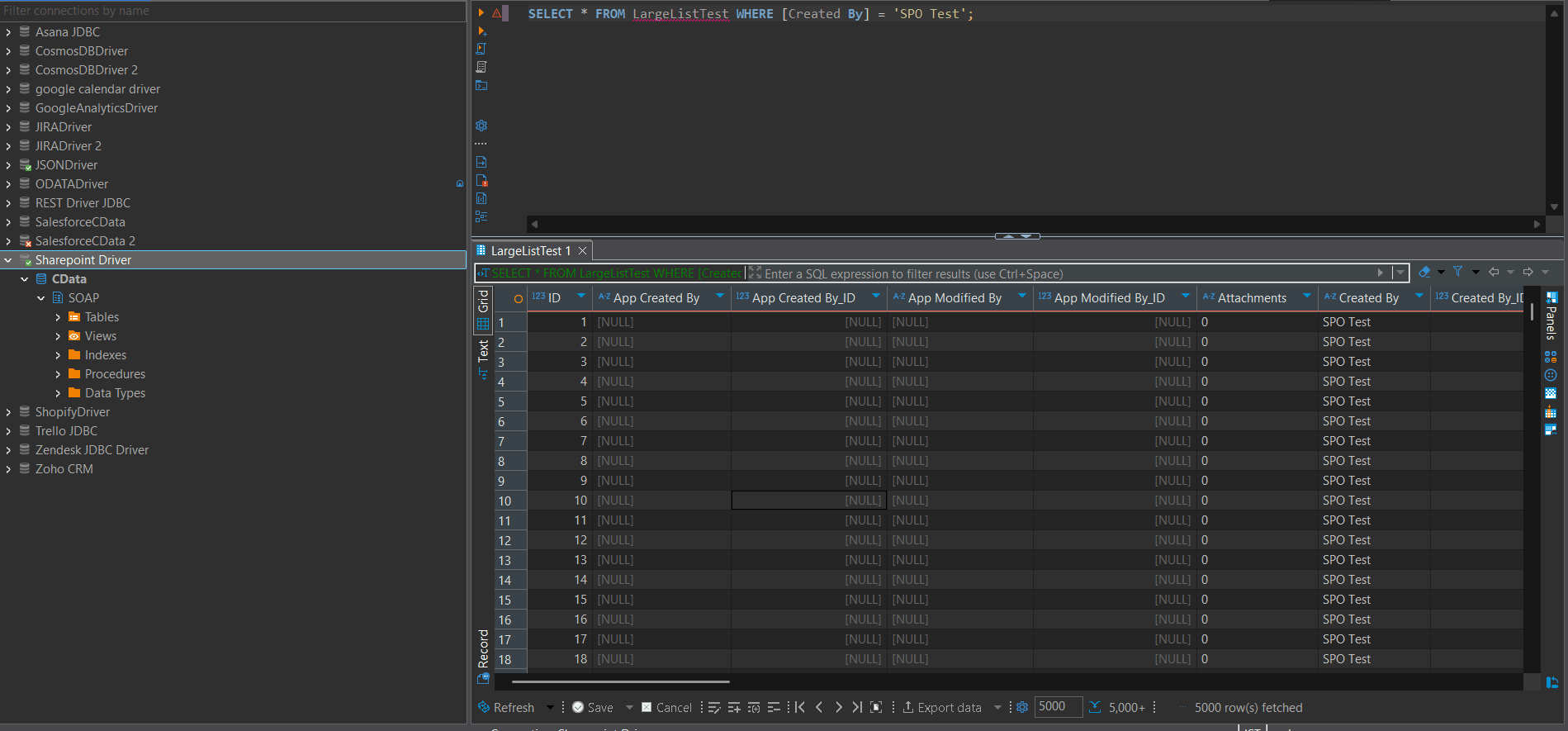The height and width of the screenshot is (731, 1568).
Task: Click the results horizontal scrollbar
Action: pyautogui.click(x=620, y=682)
